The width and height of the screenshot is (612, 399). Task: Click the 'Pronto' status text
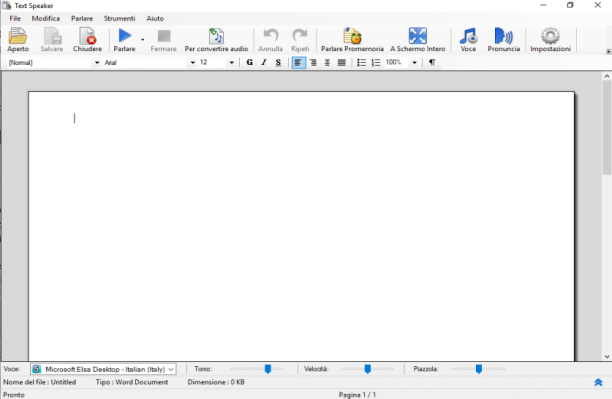(14, 395)
